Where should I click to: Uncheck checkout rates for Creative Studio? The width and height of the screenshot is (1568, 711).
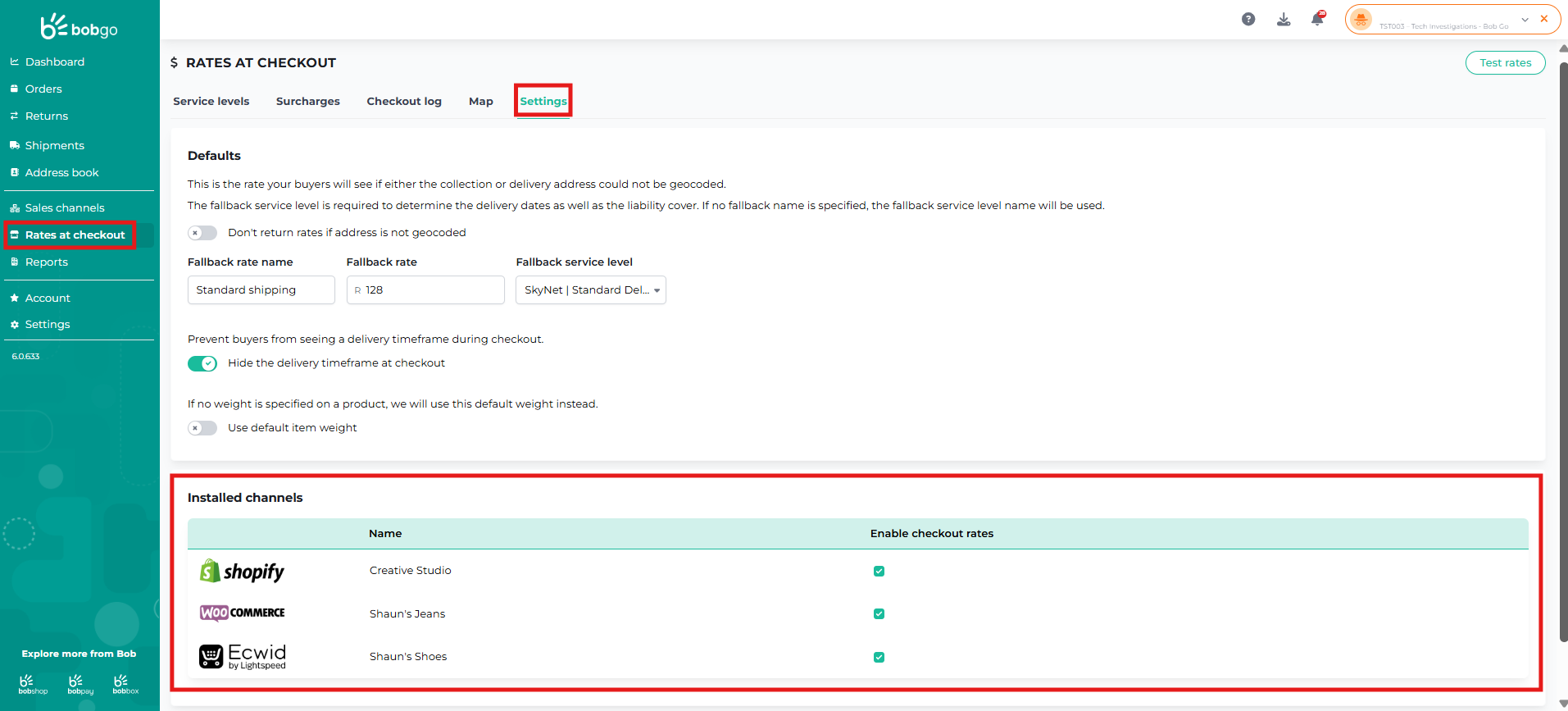(879, 572)
